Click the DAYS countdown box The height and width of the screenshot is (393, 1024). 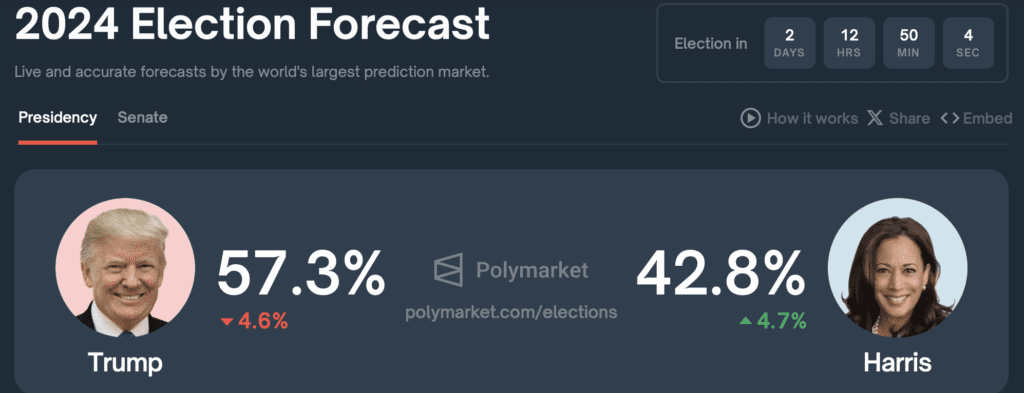point(790,43)
